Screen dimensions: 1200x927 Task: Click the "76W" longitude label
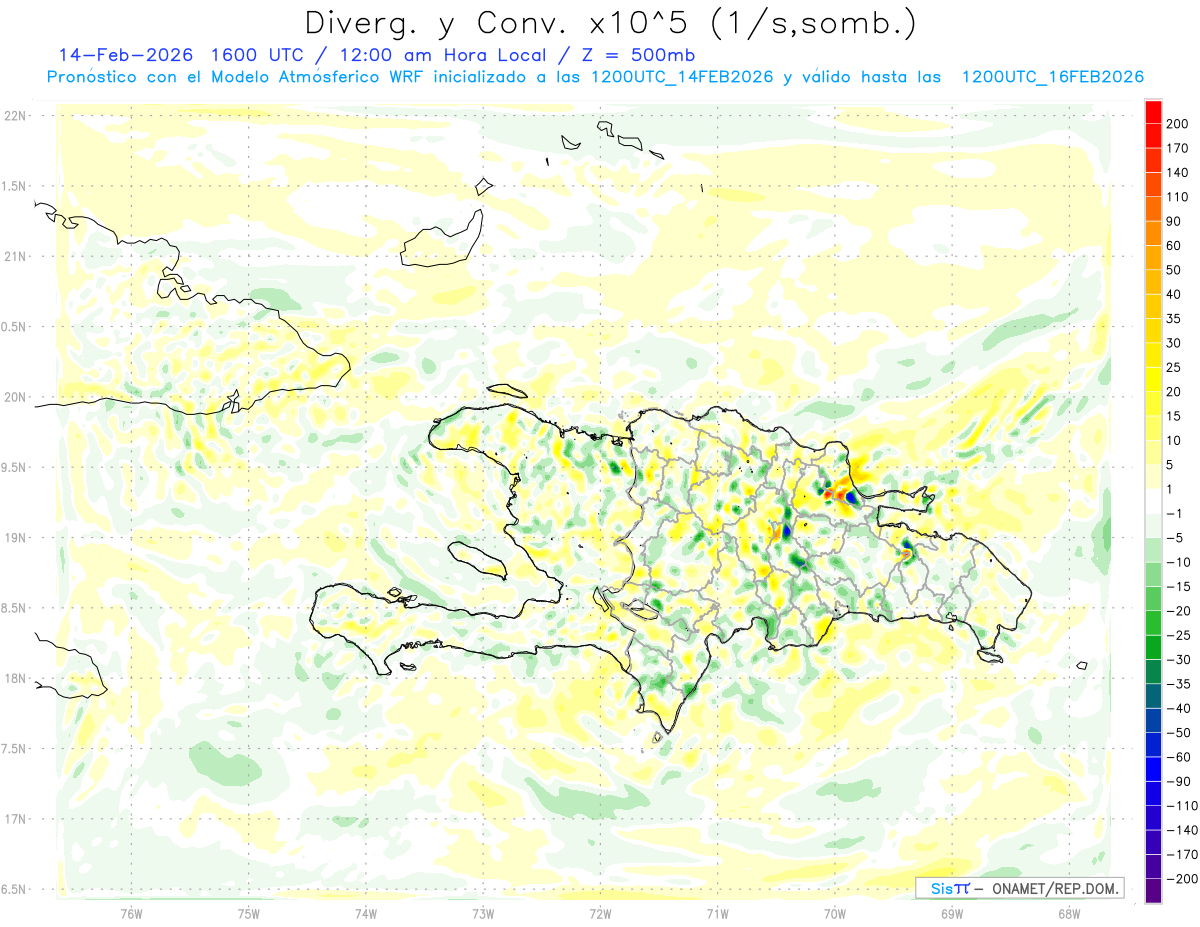pyautogui.click(x=131, y=913)
